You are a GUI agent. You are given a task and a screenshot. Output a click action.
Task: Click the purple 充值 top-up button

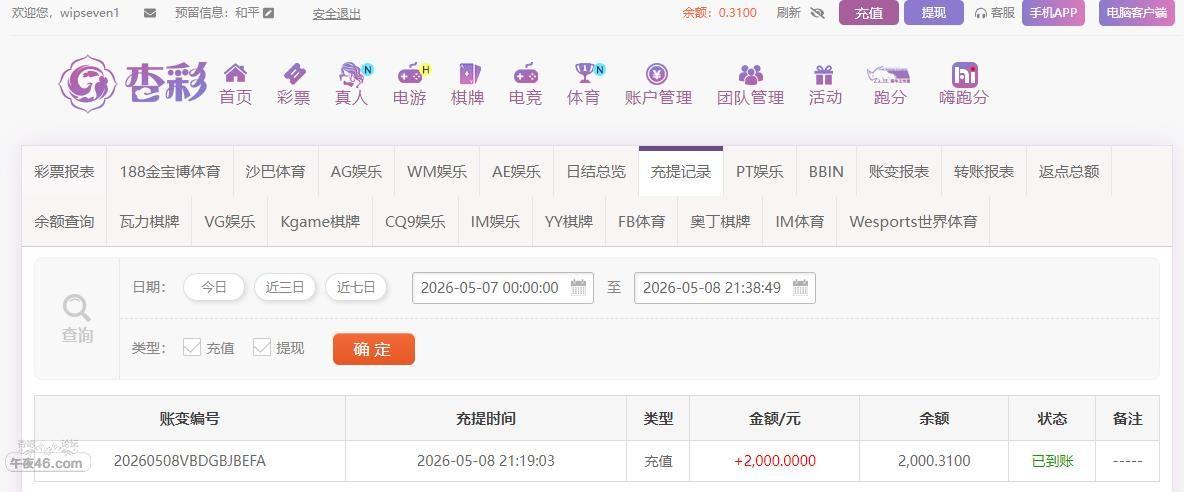[869, 13]
